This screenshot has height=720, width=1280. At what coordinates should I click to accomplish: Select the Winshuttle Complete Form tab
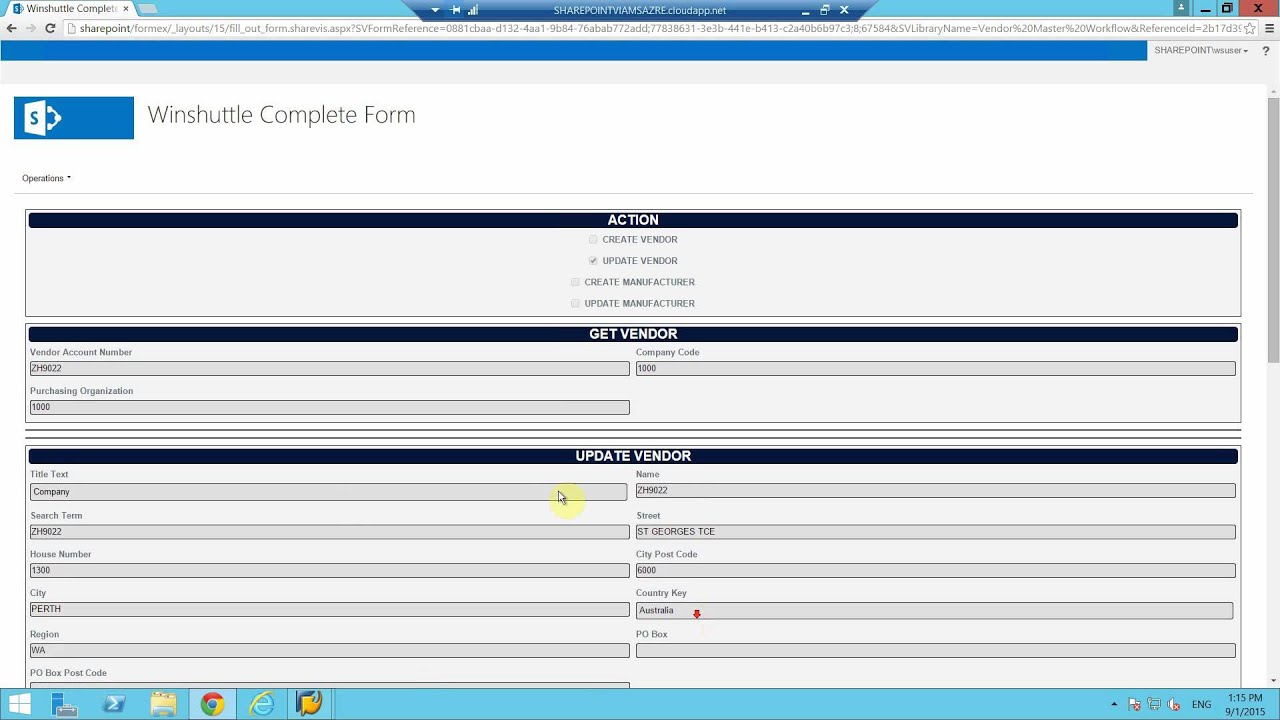pos(70,8)
